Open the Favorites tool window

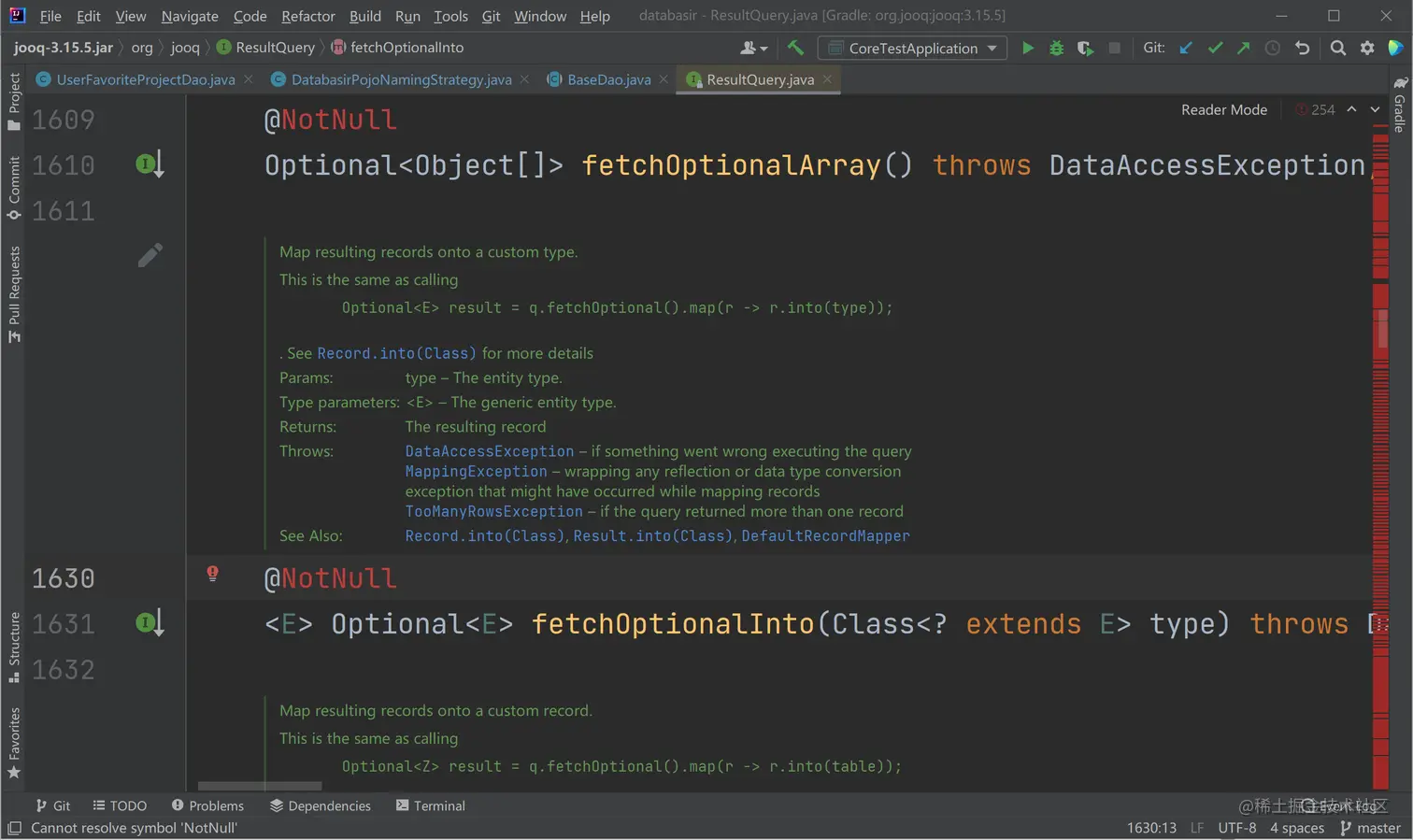pos(14,743)
